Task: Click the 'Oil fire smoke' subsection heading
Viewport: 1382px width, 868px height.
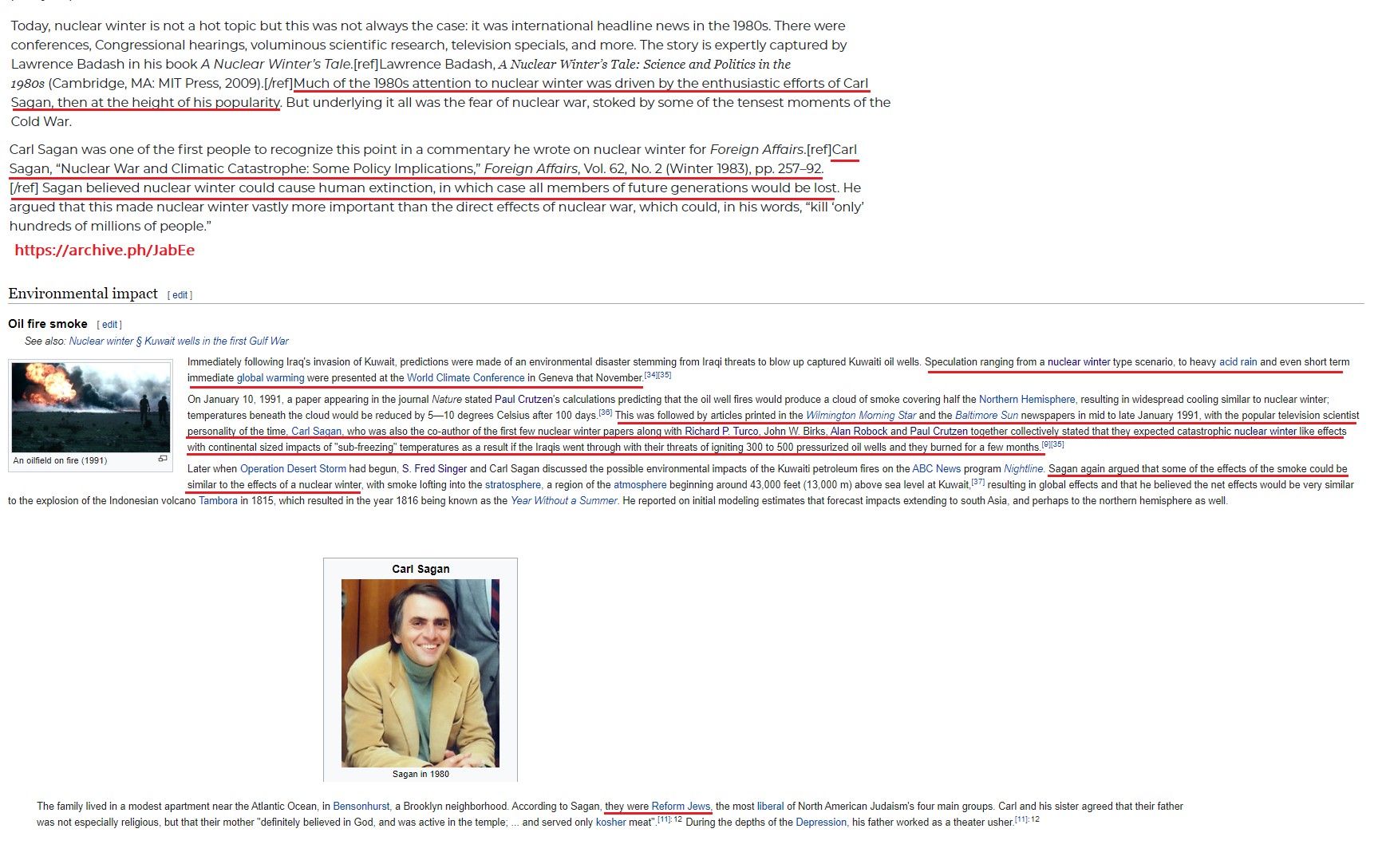Action: 48,324
